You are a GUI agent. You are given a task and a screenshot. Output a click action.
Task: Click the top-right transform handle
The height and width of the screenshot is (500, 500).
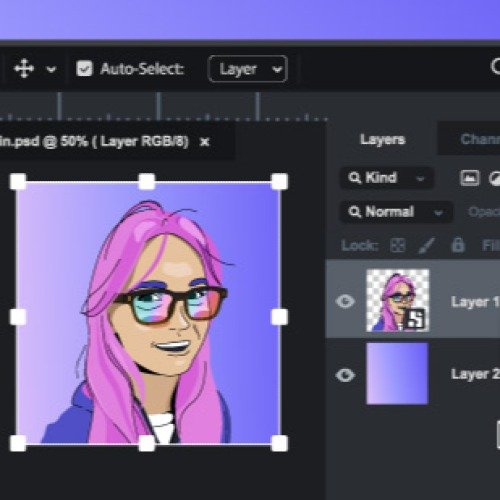[280, 182]
